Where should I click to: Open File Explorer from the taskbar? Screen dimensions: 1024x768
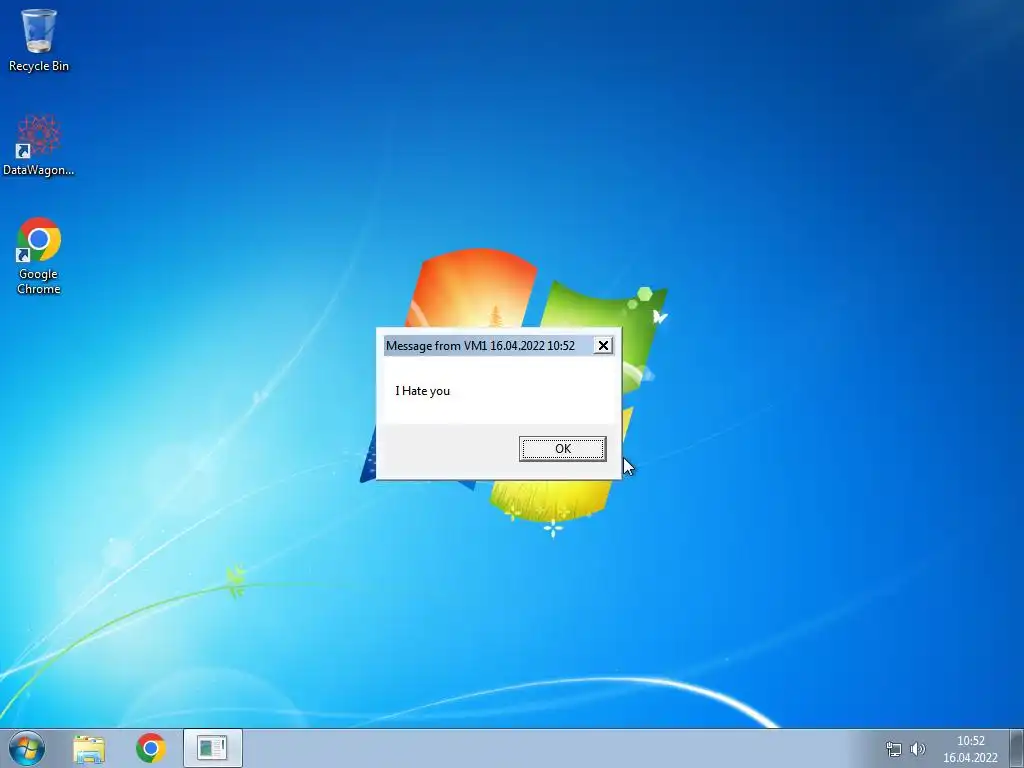[89, 748]
